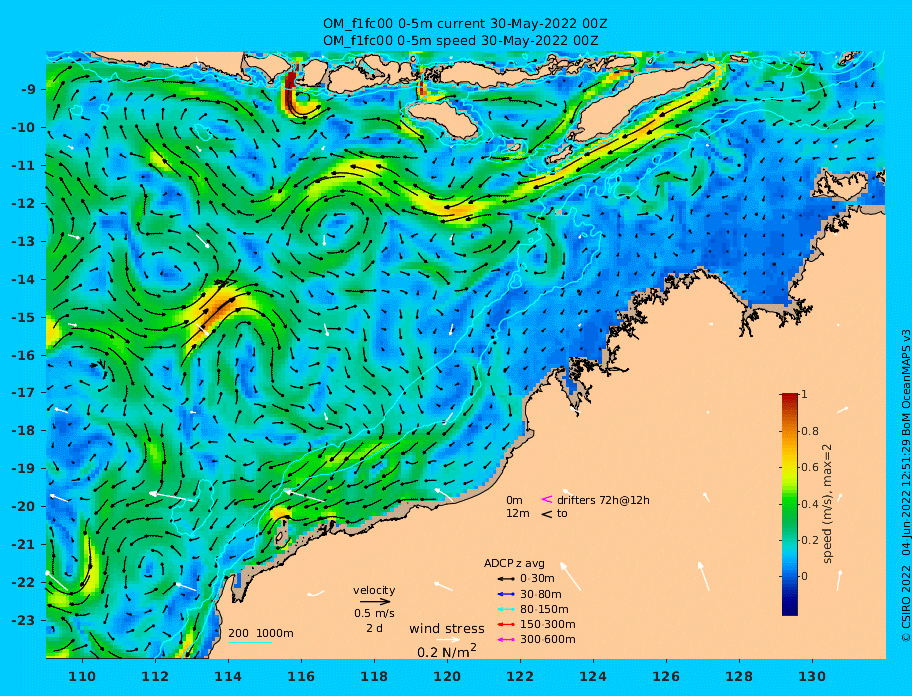Click the dark blue bottom of color bar
Viewport: 912px width, 696px height.
pyautogui.click(x=790, y=609)
